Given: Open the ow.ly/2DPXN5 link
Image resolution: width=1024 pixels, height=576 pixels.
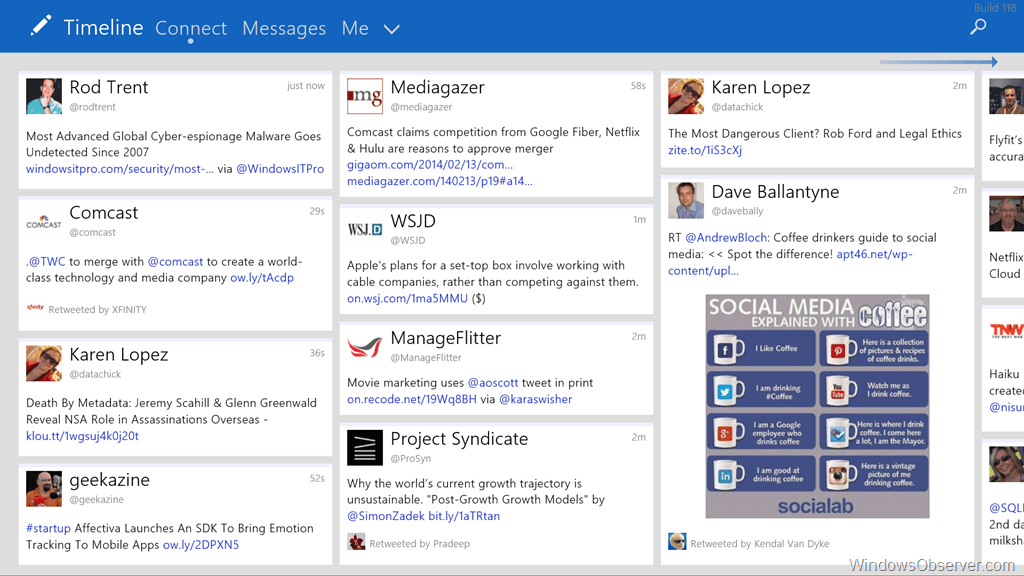Looking at the screenshot, I should pos(200,545).
